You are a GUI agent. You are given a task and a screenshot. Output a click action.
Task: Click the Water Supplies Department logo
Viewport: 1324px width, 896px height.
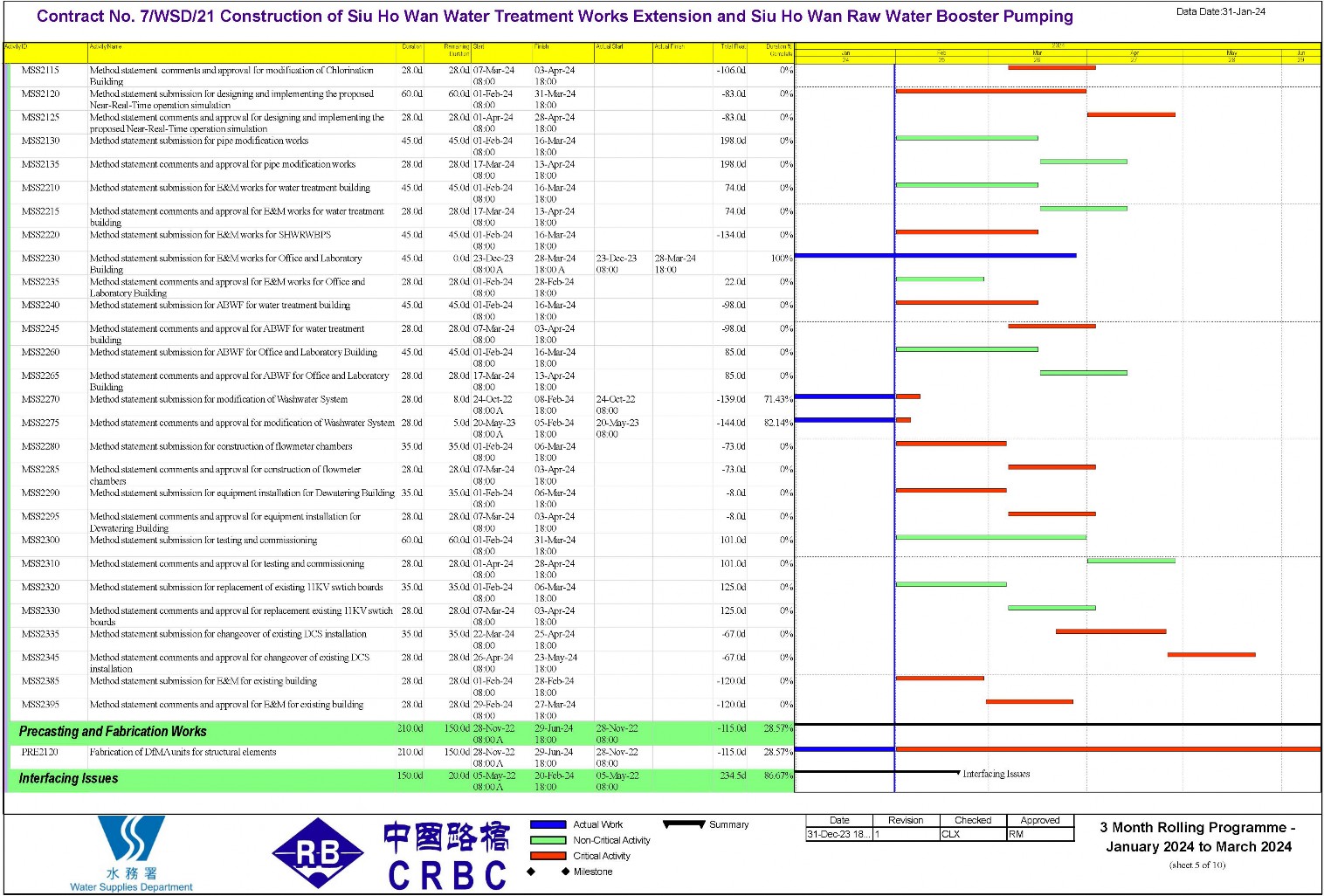[x=131, y=853]
